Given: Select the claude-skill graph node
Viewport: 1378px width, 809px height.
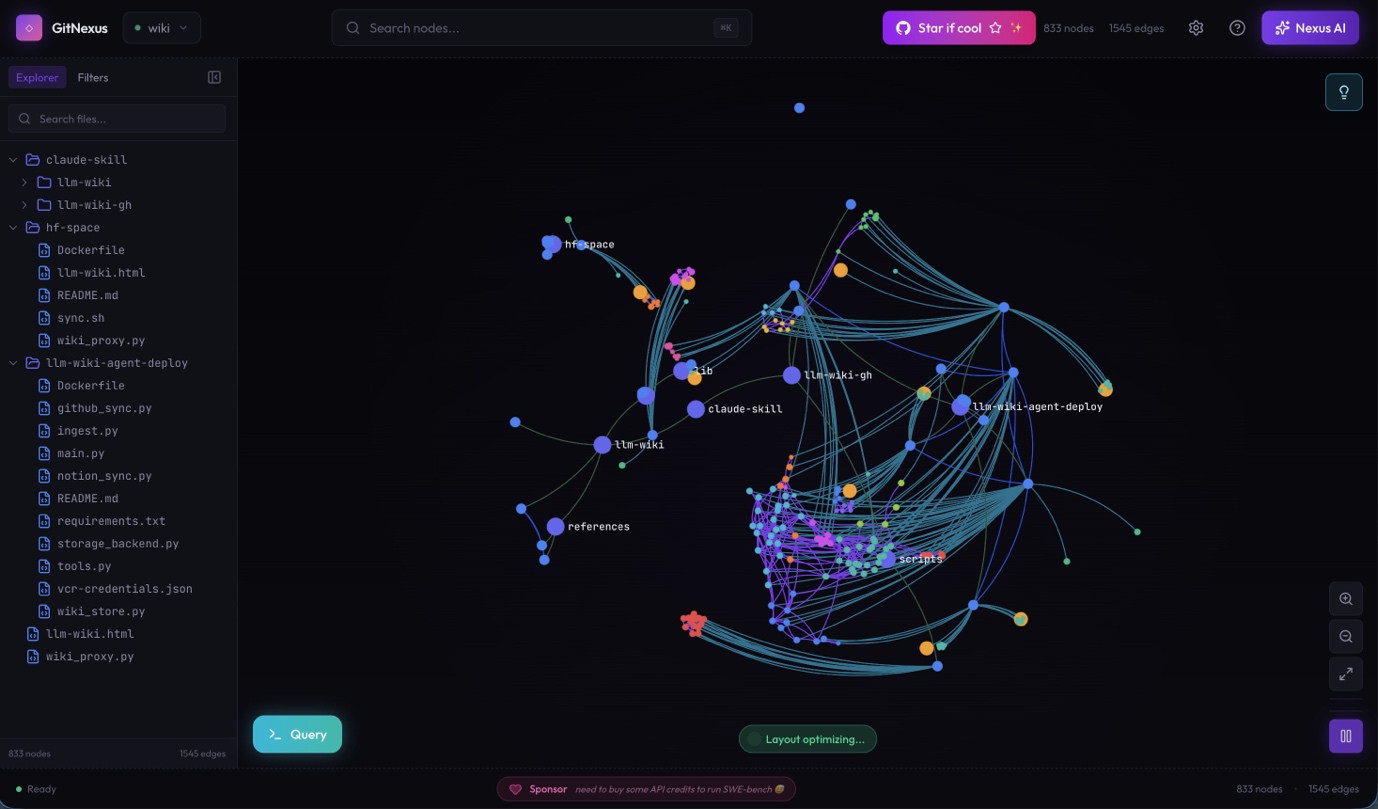Looking at the screenshot, I should click(696, 409).
